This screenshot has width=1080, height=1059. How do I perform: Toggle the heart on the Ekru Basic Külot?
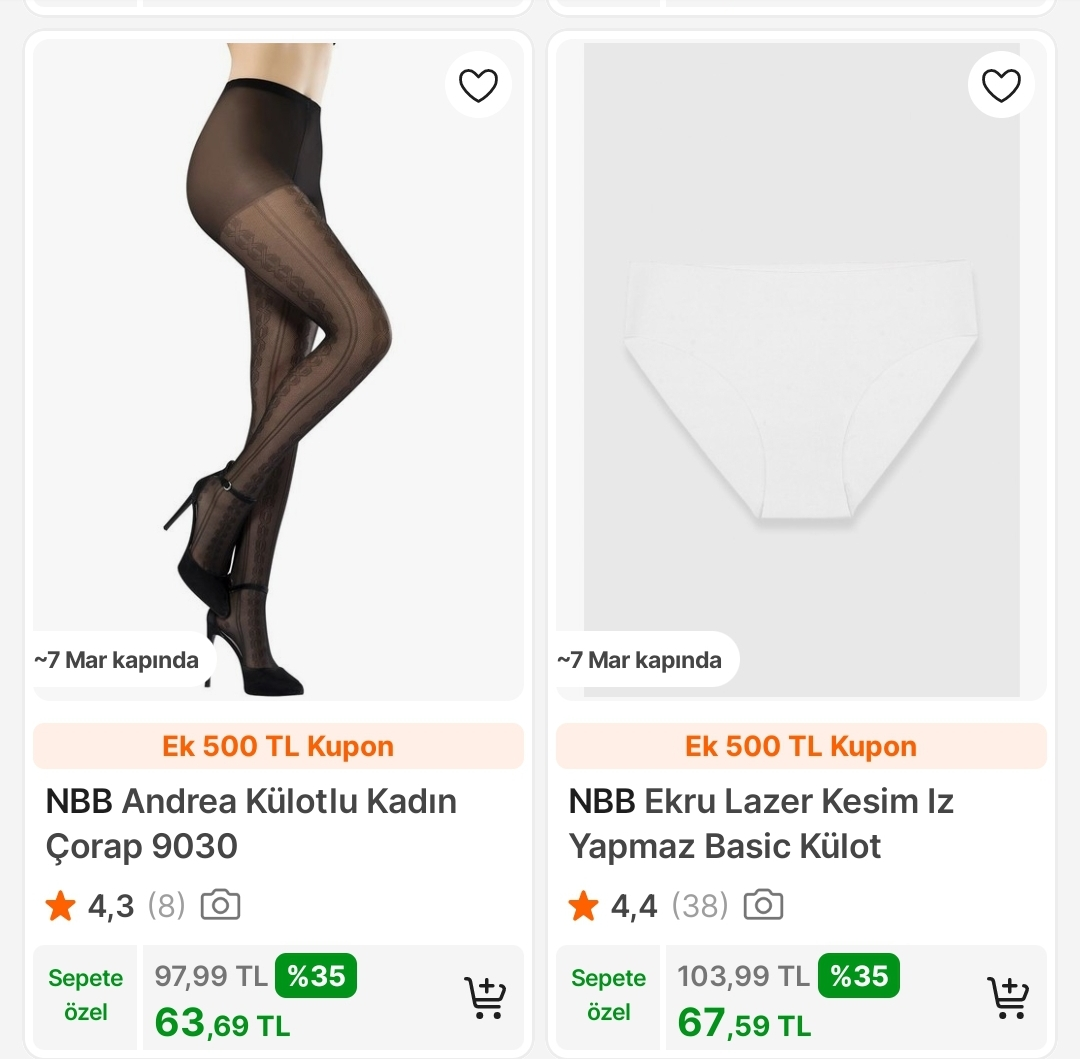click(x=1001, y=84)
